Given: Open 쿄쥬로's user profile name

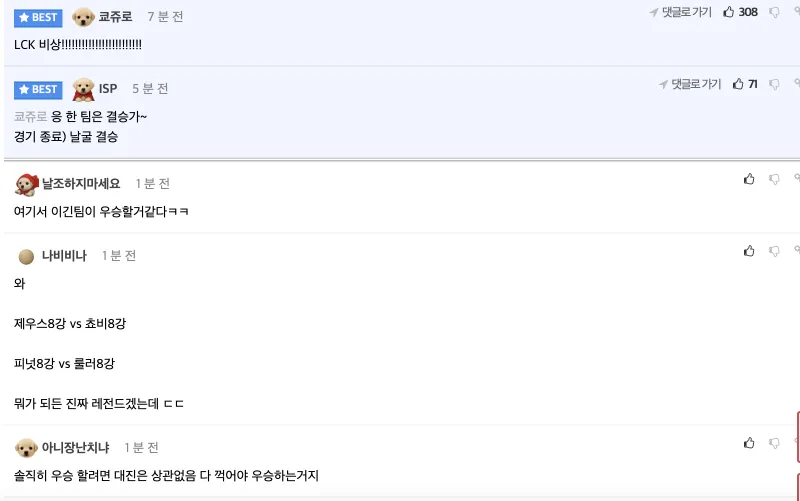Looking at the screenshot, I should tap(115, 17).
